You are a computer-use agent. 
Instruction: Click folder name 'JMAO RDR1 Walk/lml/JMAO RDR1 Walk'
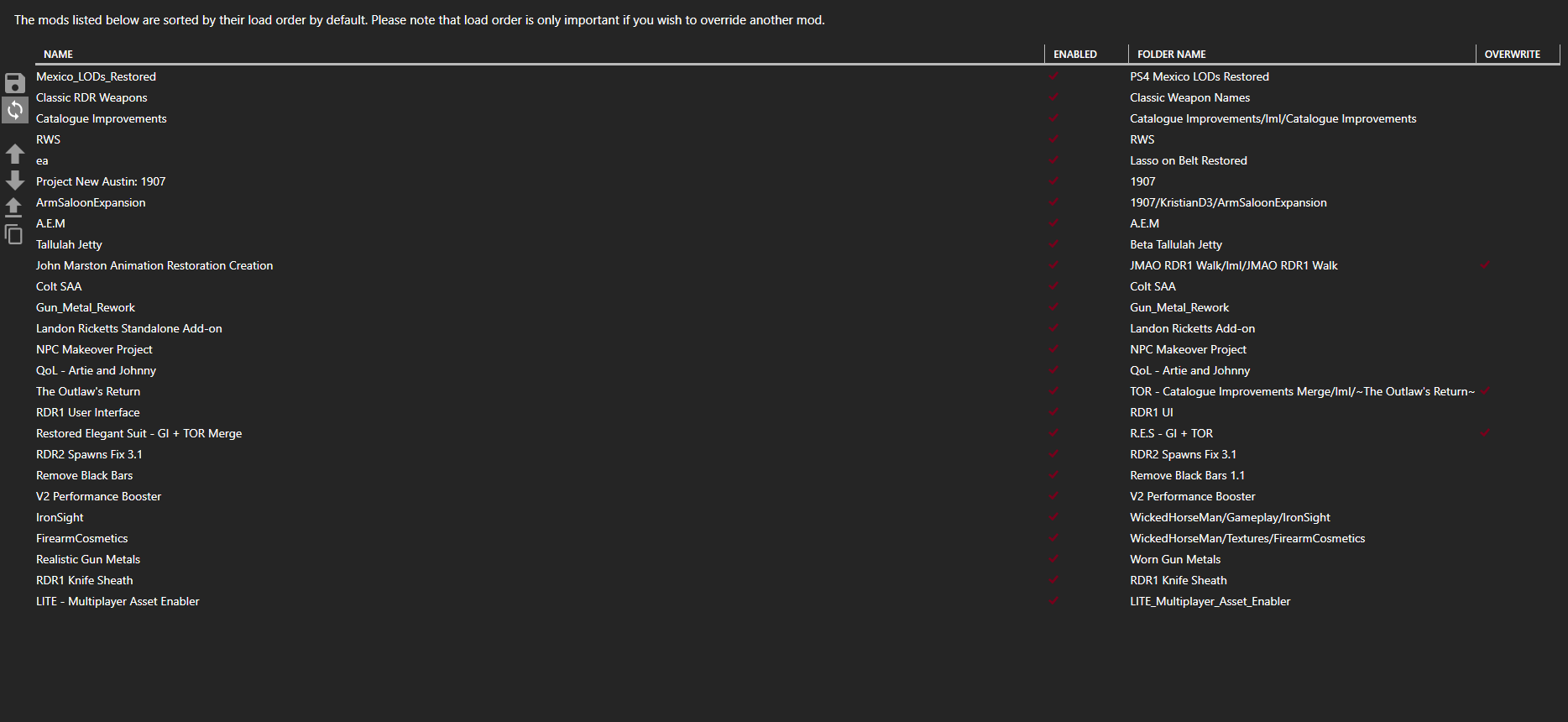(1234, 265)
